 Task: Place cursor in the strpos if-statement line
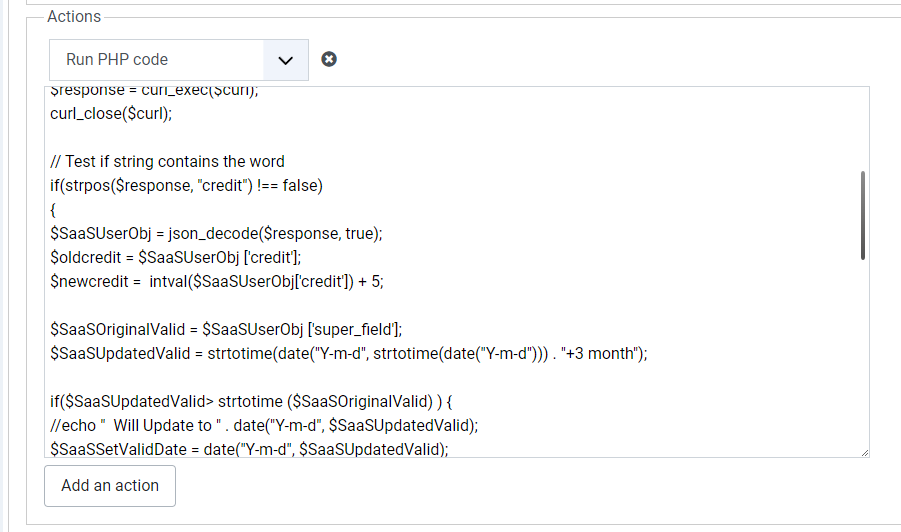186,185
